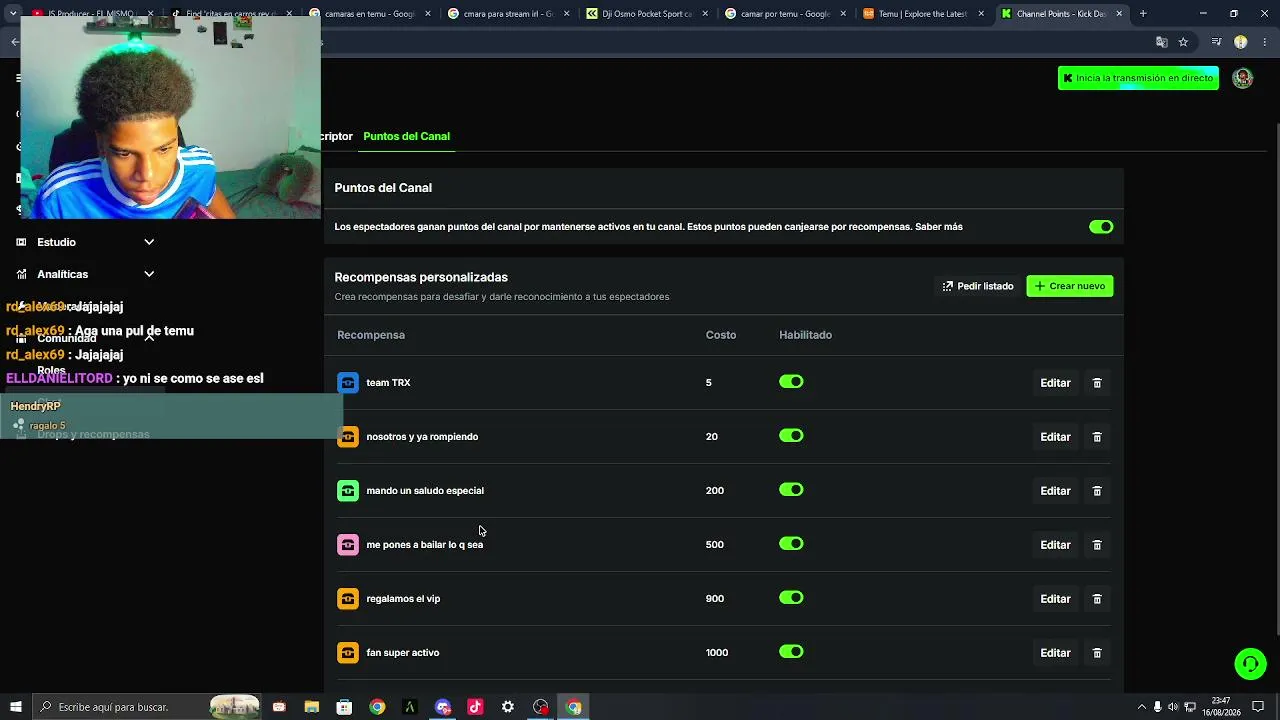Click the Crear nuevo button
Screen dimensions: 1280x720
[x=1070, y=286]
